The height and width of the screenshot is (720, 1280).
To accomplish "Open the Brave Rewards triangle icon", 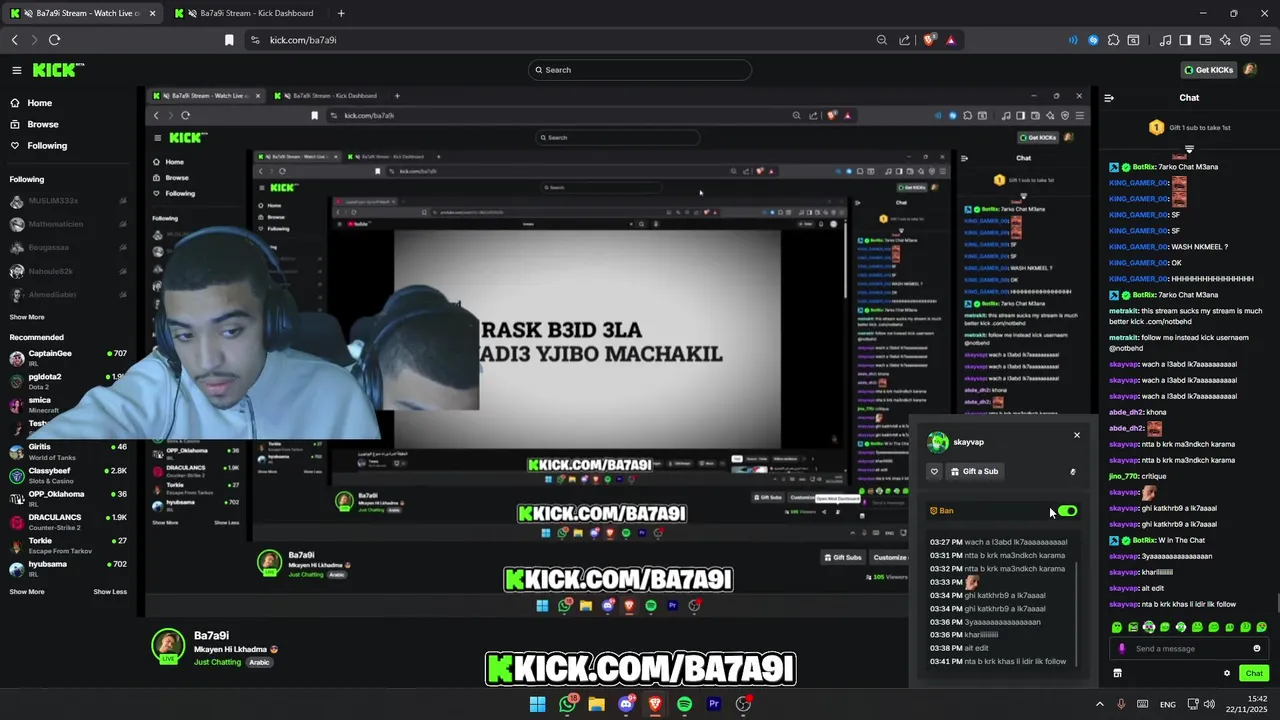I will pyautogui.click(x=950, y=40).
